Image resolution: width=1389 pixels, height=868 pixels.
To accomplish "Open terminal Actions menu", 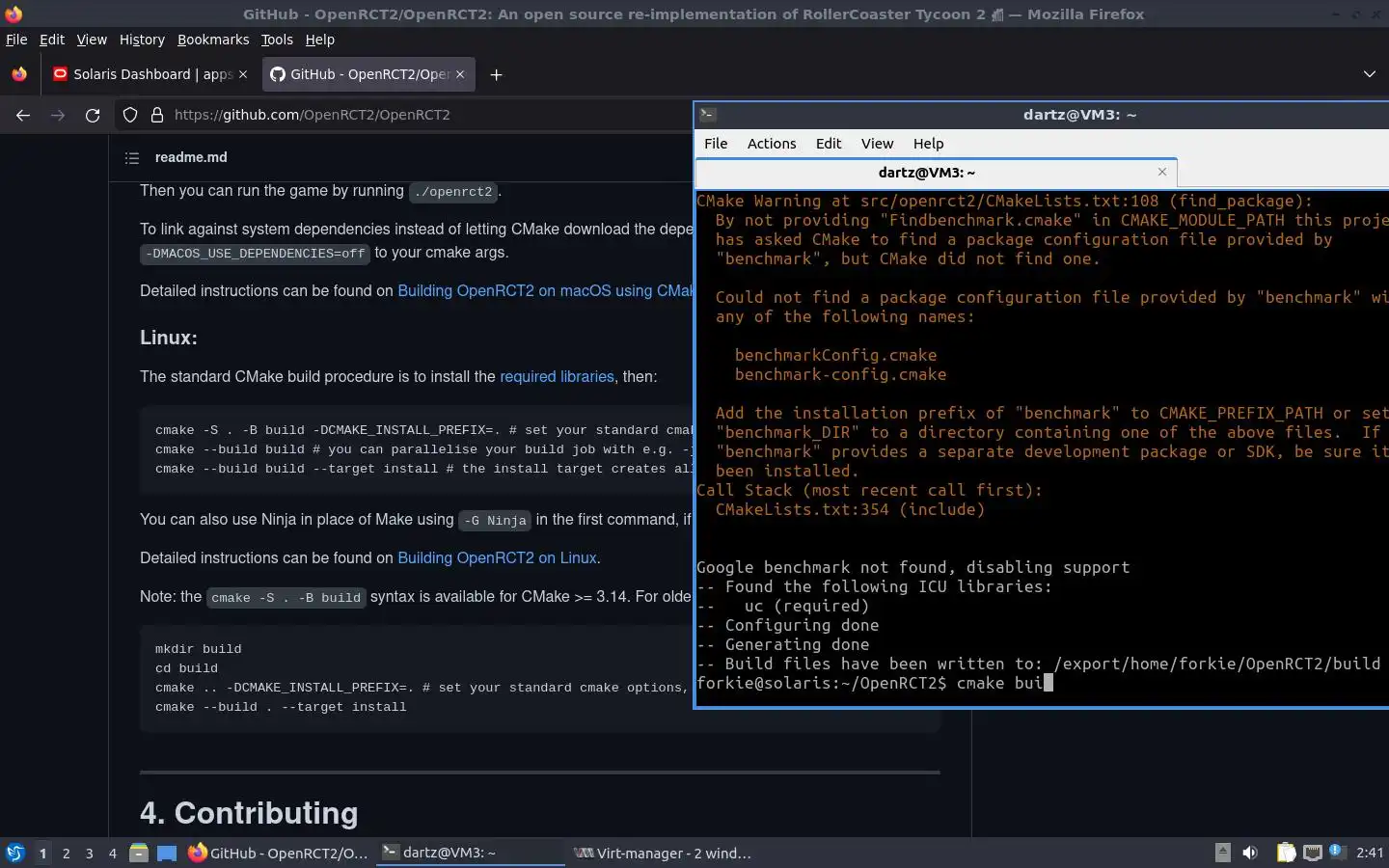I will click(x=772, y=144).
